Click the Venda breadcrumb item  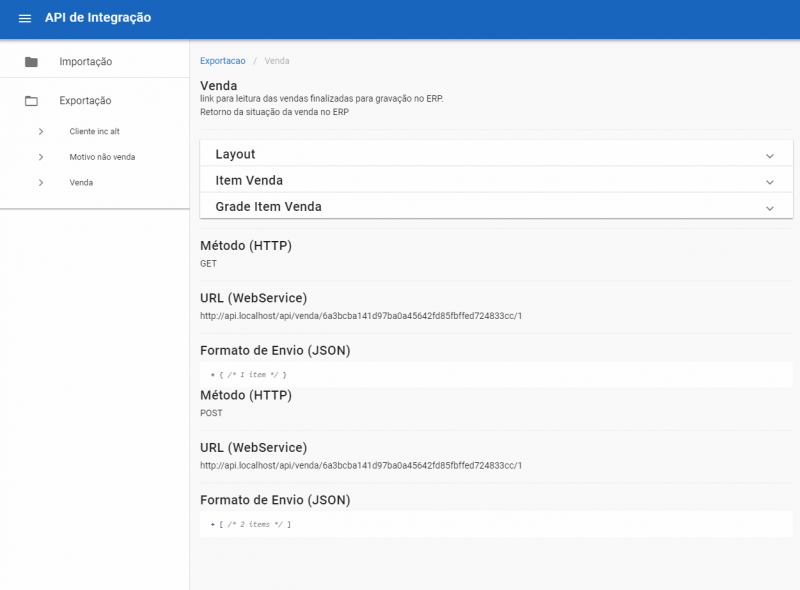tap(277, 61)
